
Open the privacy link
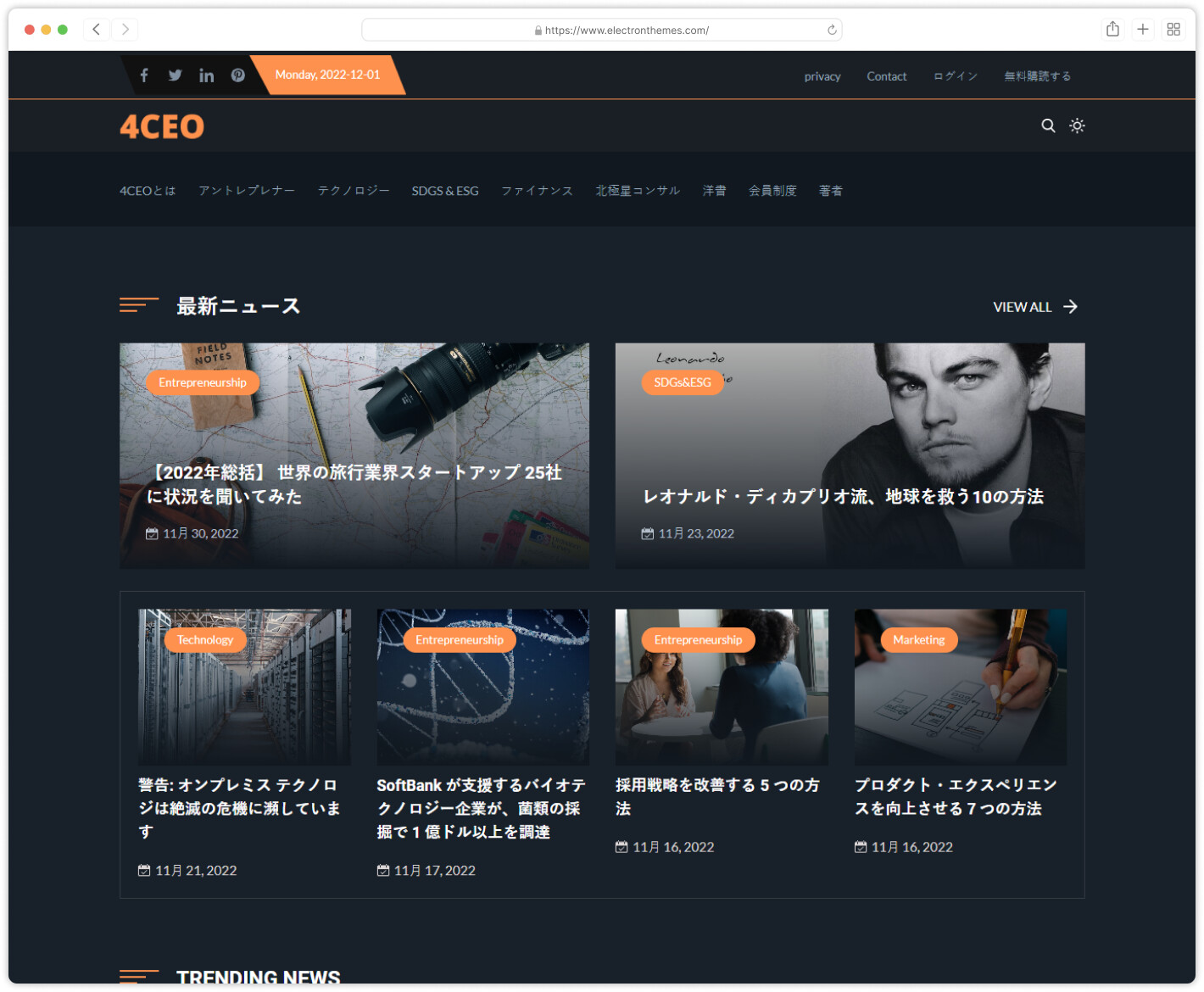(x=822, y=76)
